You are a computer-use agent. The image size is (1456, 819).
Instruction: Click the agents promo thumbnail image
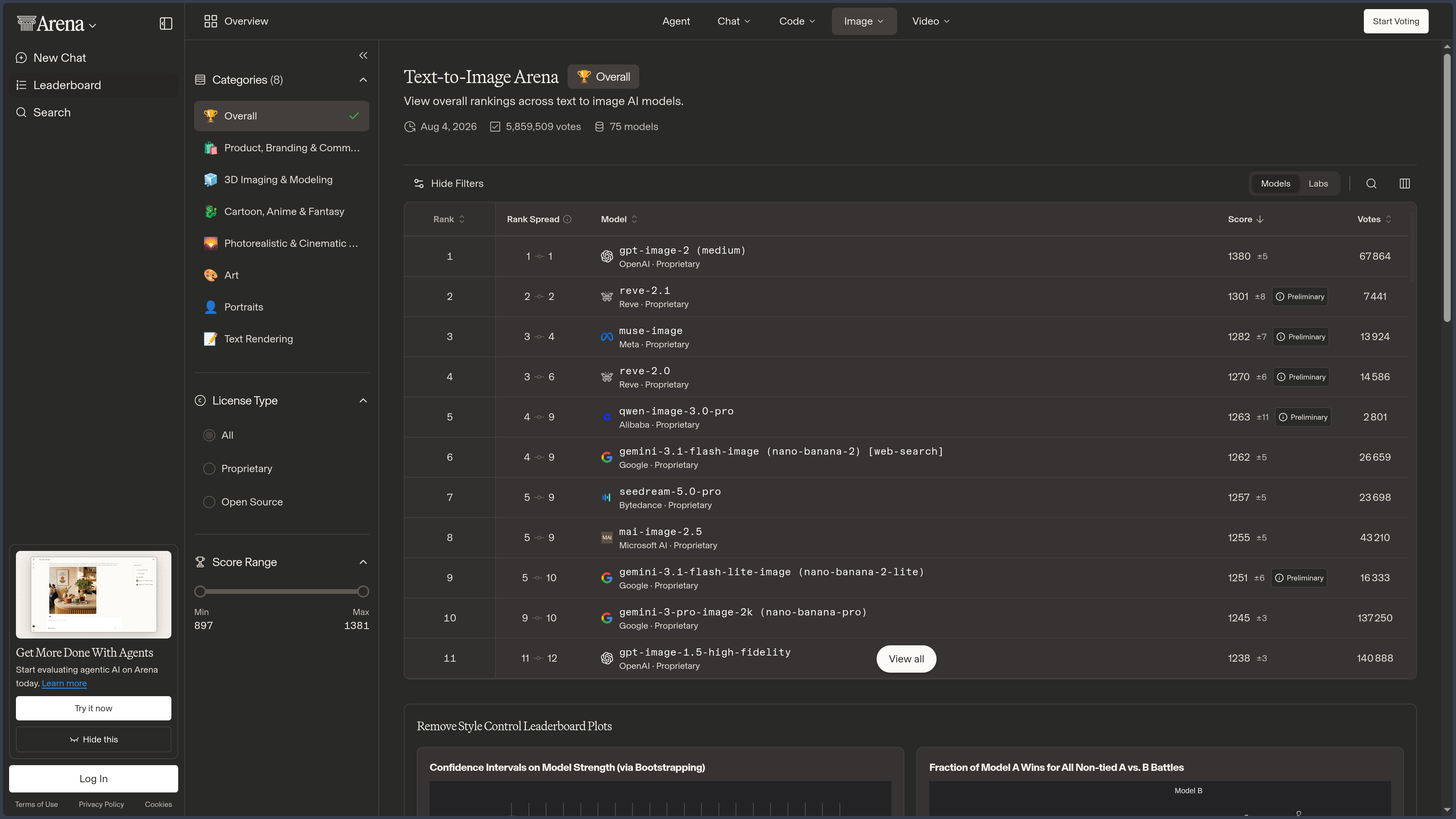93,594
